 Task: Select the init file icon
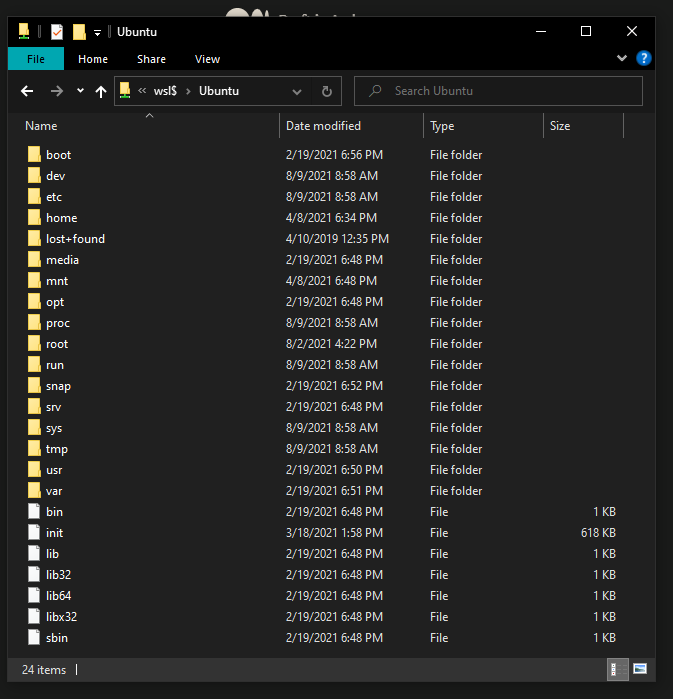[34, 532]
